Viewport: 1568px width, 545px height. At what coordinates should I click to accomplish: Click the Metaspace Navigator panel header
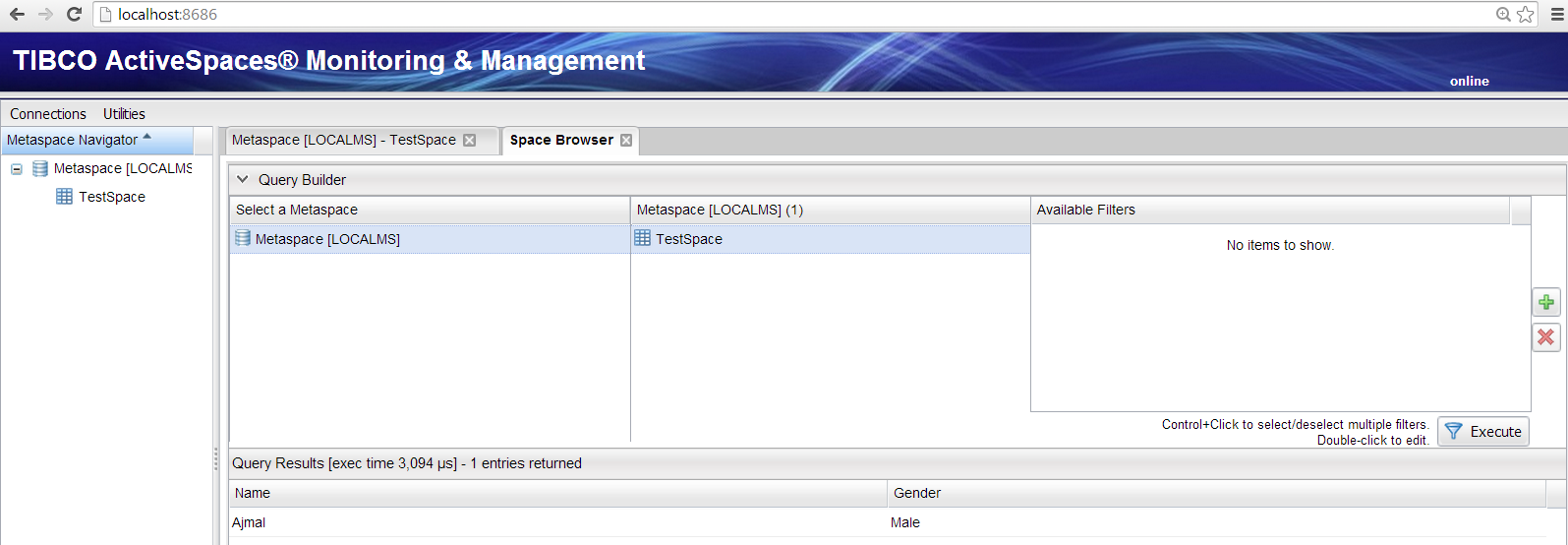pos(97,141)
